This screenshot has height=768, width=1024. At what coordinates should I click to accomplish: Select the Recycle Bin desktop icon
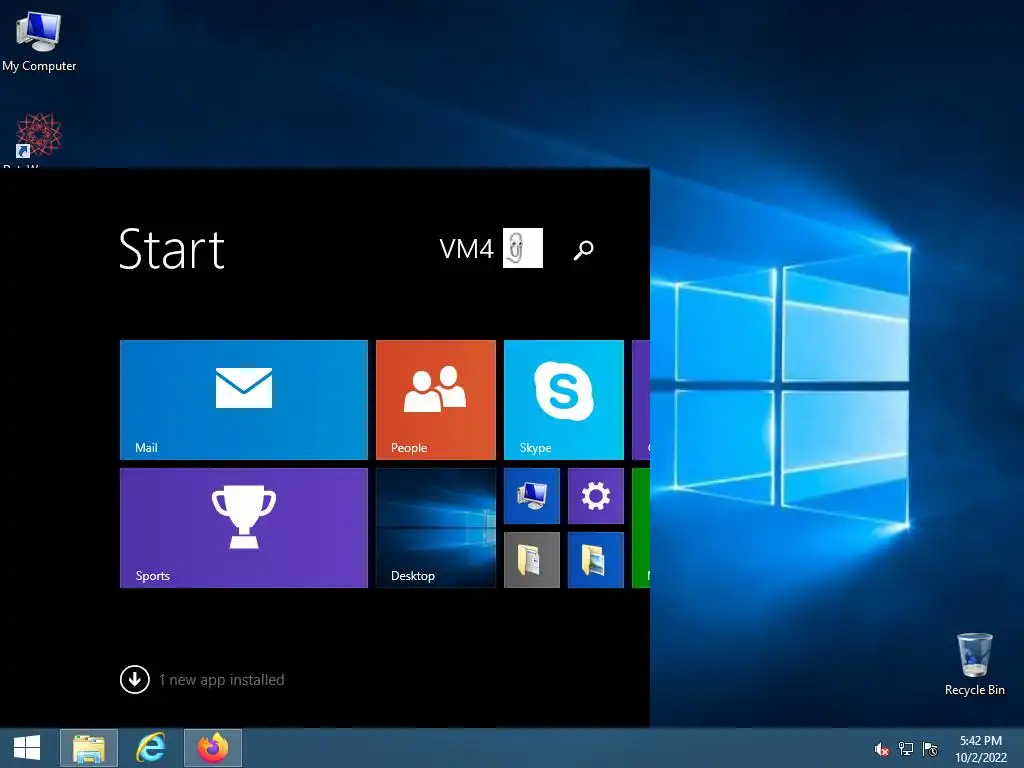coord(974,664)
